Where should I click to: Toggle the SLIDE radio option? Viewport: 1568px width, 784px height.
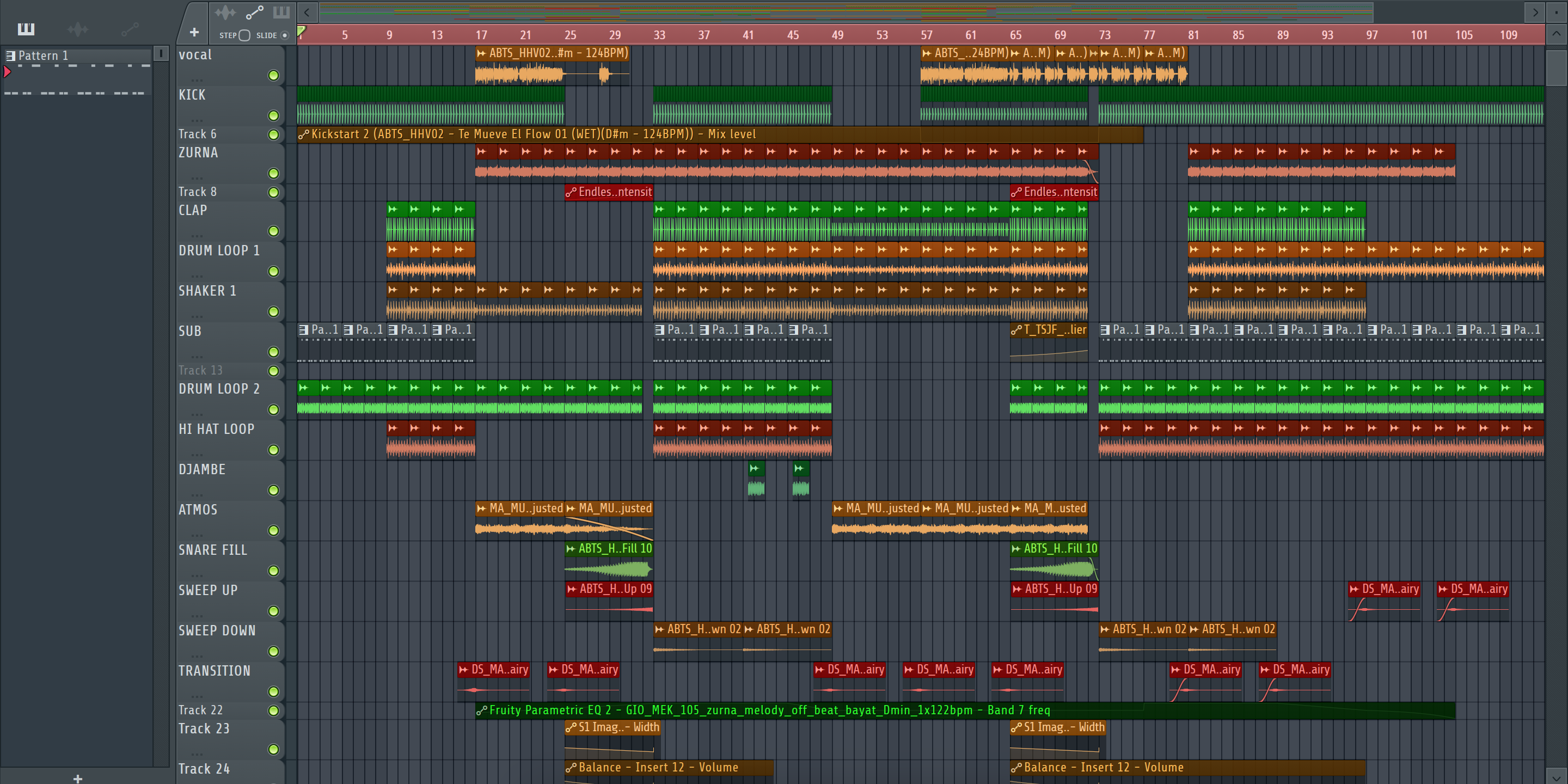click(284, 35)
